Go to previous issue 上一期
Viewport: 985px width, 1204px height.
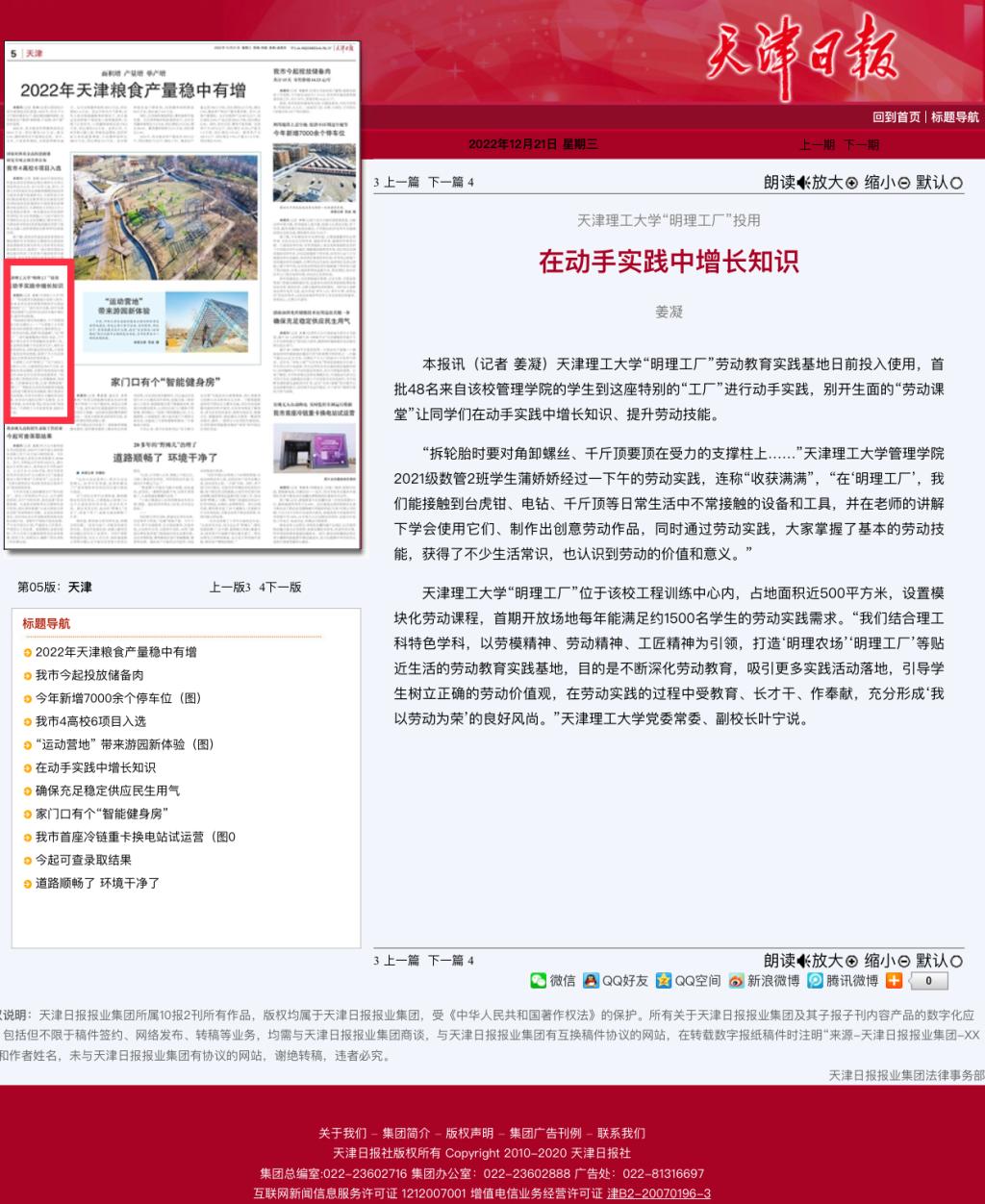tap(817, 144)
